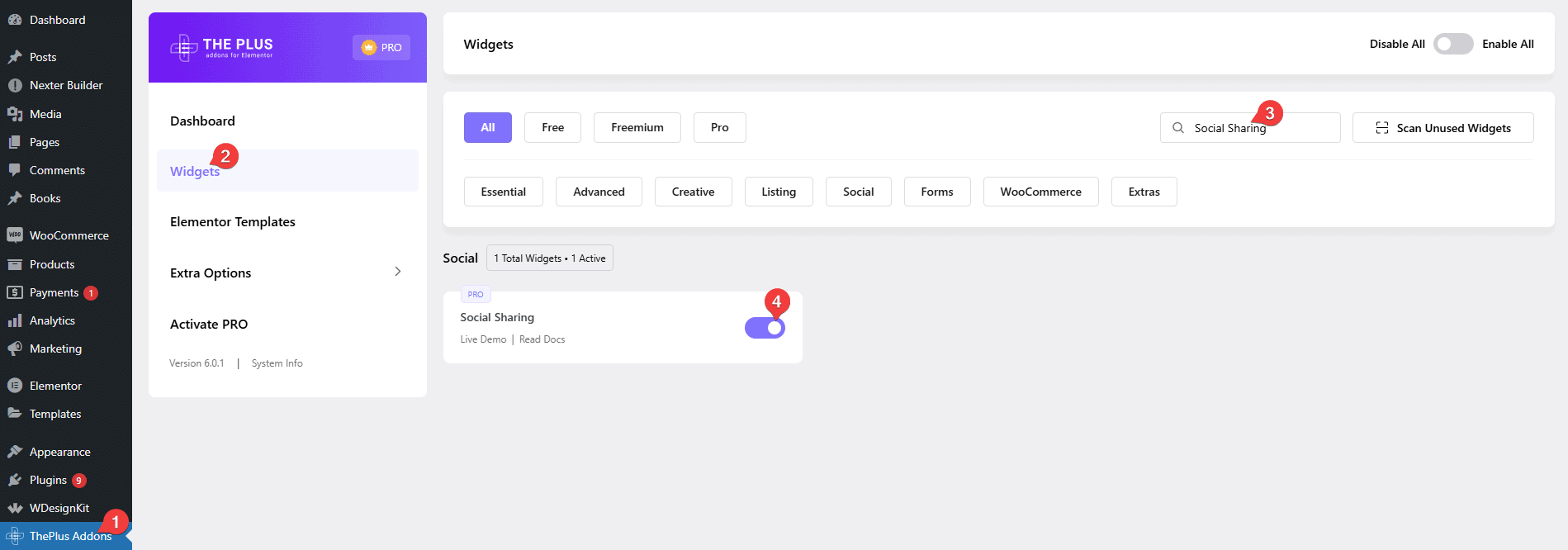The height and width of the screenshot is (550, 1568).
Task: Open the Read Docs link
Action: coord(542,339)
